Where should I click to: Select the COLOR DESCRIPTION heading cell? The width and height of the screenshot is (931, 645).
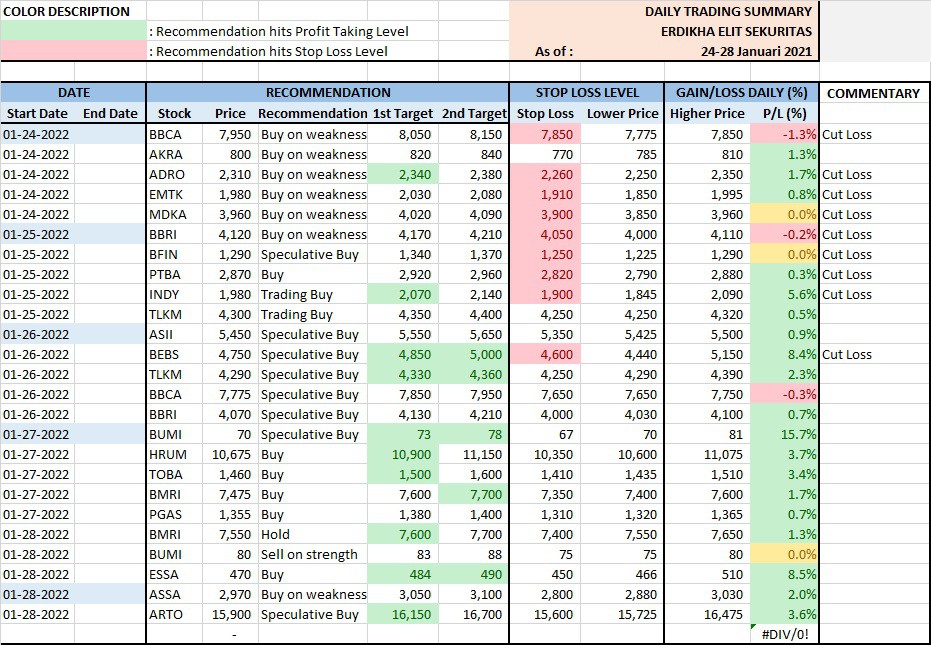pos(67,11)
